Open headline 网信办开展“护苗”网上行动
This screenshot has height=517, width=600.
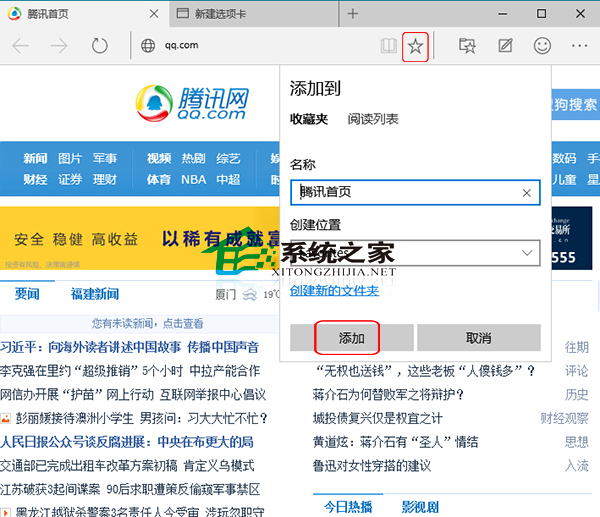click(x=133, y=395)
